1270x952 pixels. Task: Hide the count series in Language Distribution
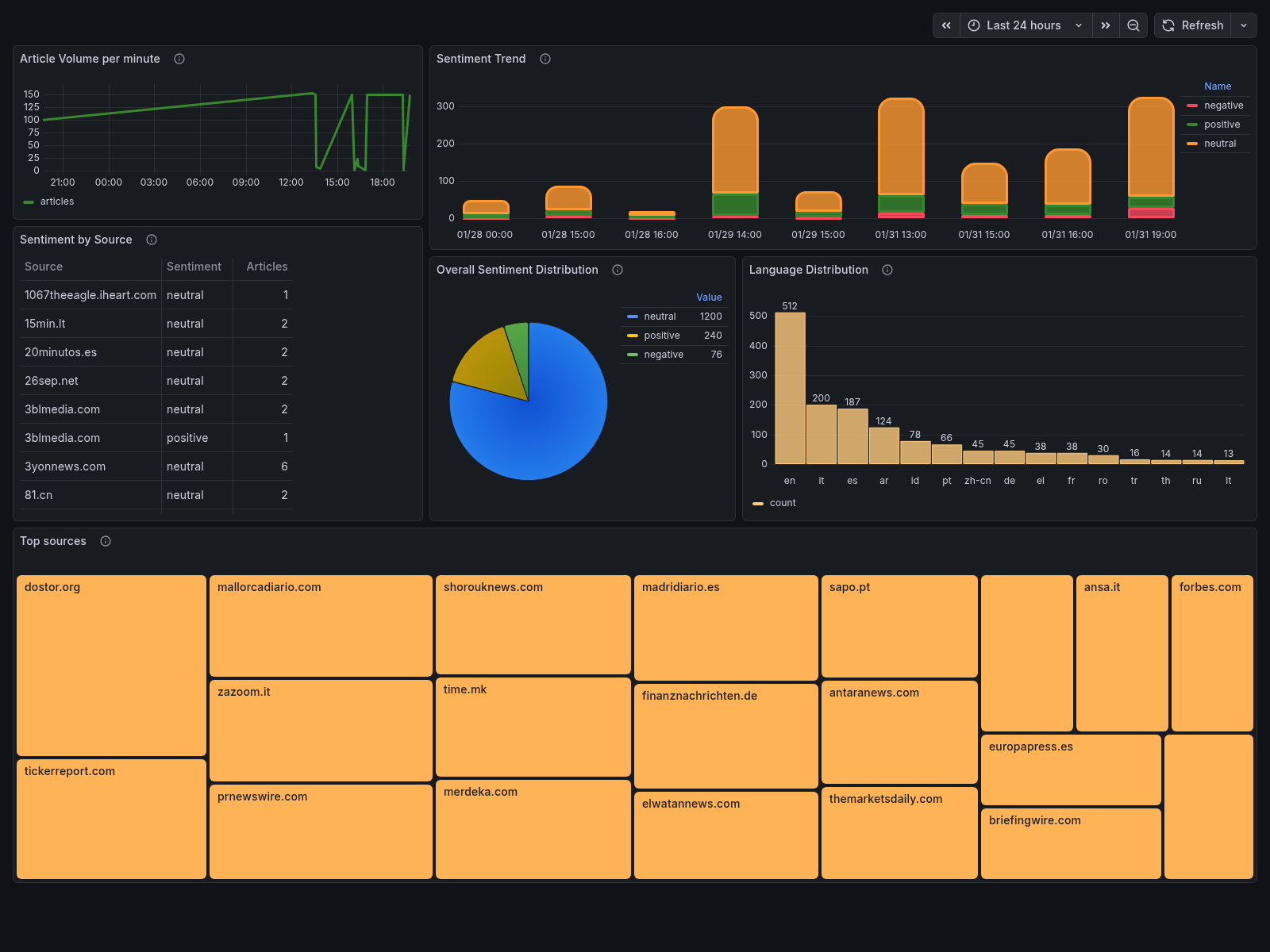click(x=782, y=502)
